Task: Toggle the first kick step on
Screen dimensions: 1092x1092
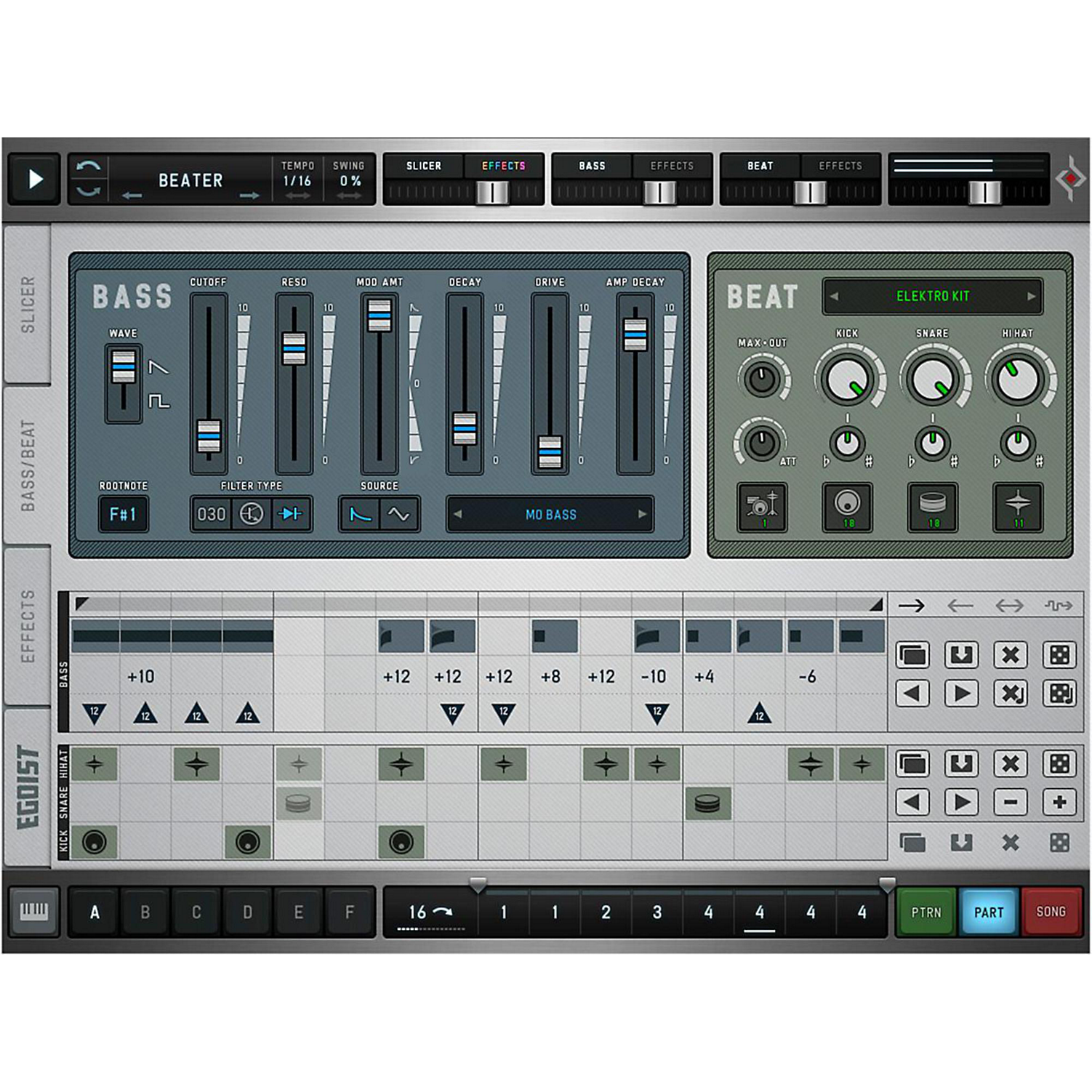Action: tap(95, 842)
